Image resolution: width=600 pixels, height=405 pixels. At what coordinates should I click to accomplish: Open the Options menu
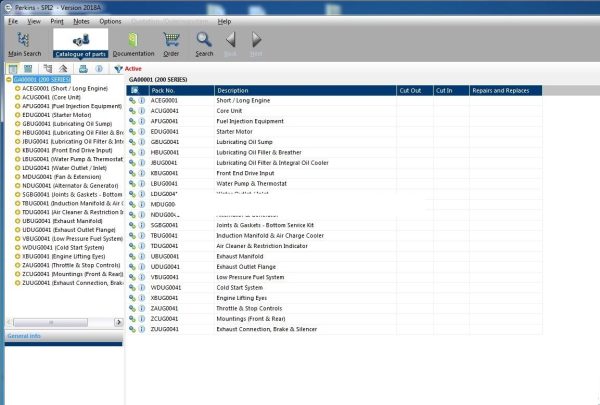(x=110, y=21)
